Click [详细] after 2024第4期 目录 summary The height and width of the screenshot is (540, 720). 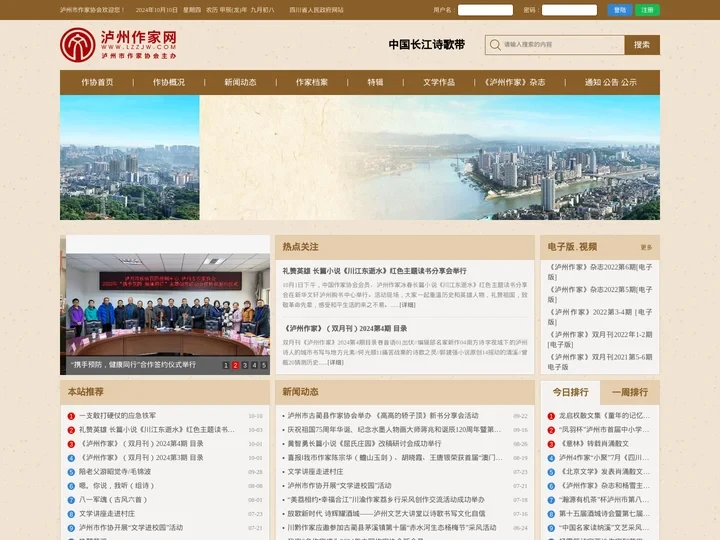pos(335,362)
